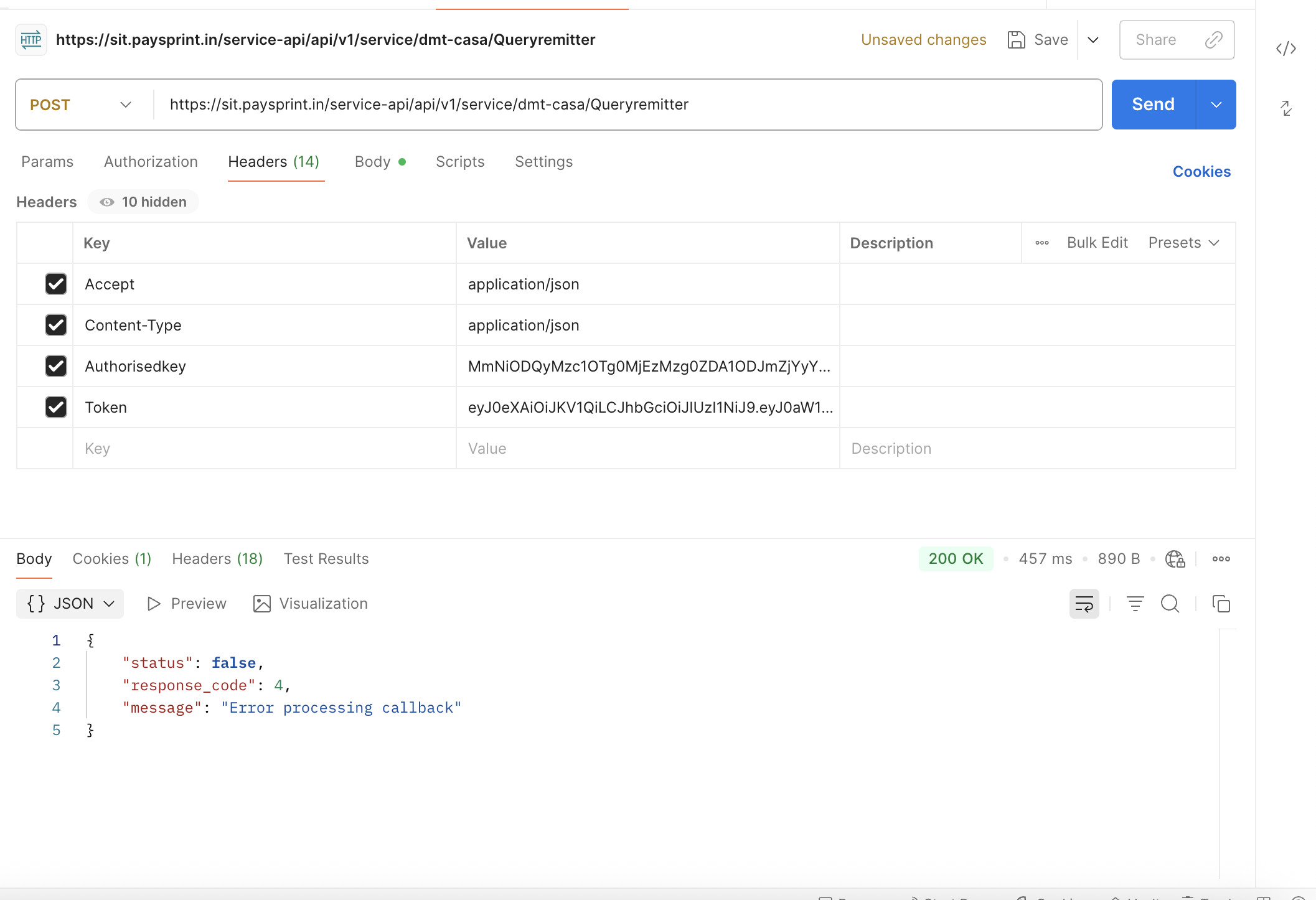Search within the response body
This screenshot has width=1316, height=900.
tap(1170, 604)
